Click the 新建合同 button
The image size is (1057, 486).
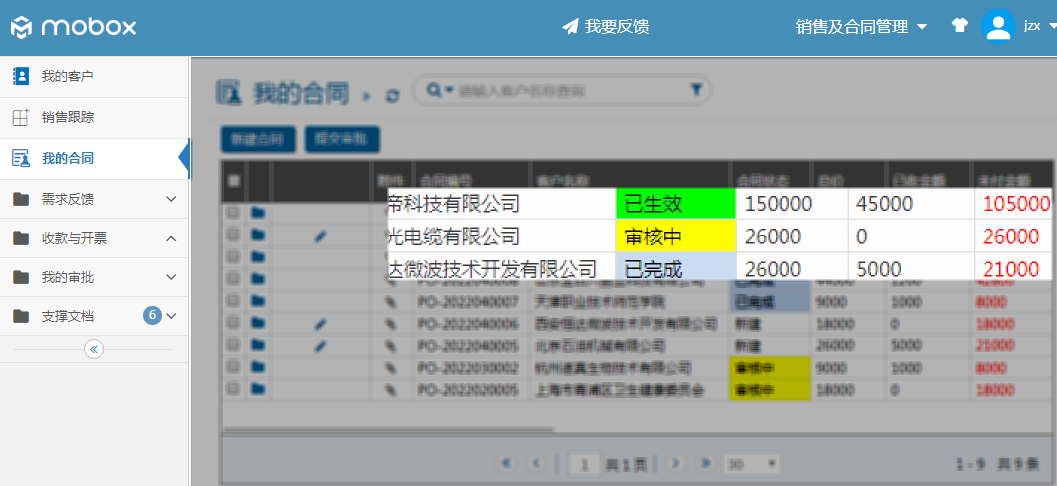pos(257,139)
